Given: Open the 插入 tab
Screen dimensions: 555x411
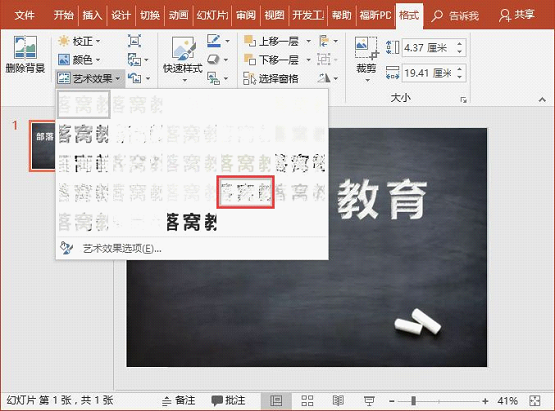Looking at the screenshot, I should click(92, 15).
